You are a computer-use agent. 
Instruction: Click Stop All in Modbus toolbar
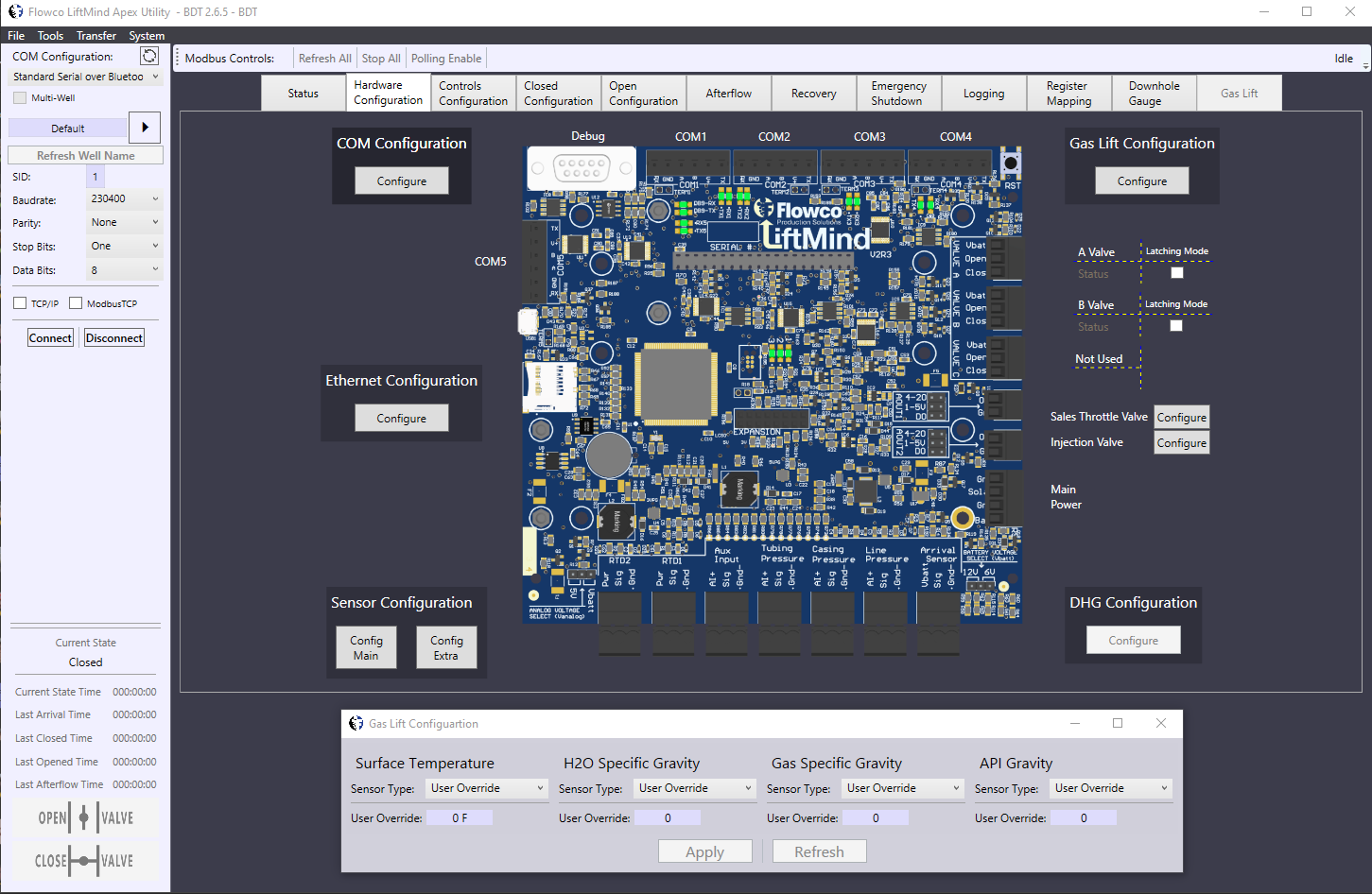[381, 59]
